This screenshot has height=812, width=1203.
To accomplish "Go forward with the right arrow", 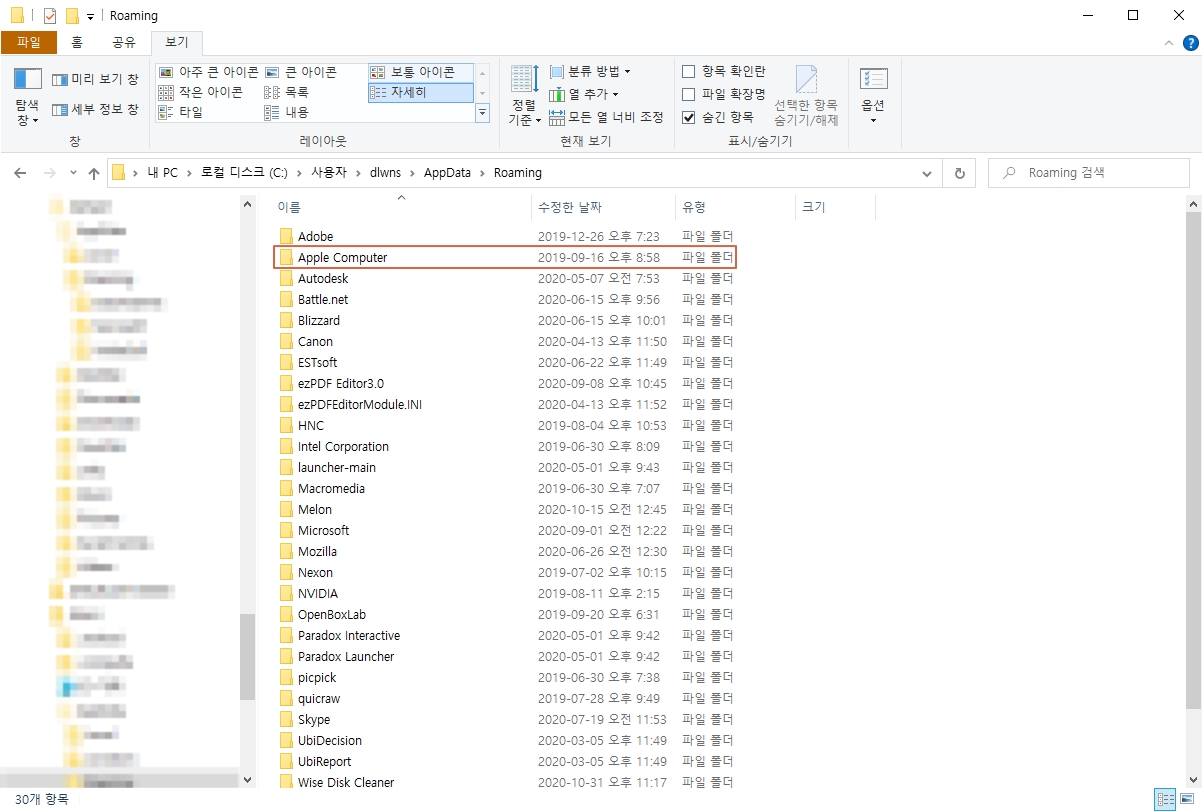I will pyautogui.click(x=49, y=173).
